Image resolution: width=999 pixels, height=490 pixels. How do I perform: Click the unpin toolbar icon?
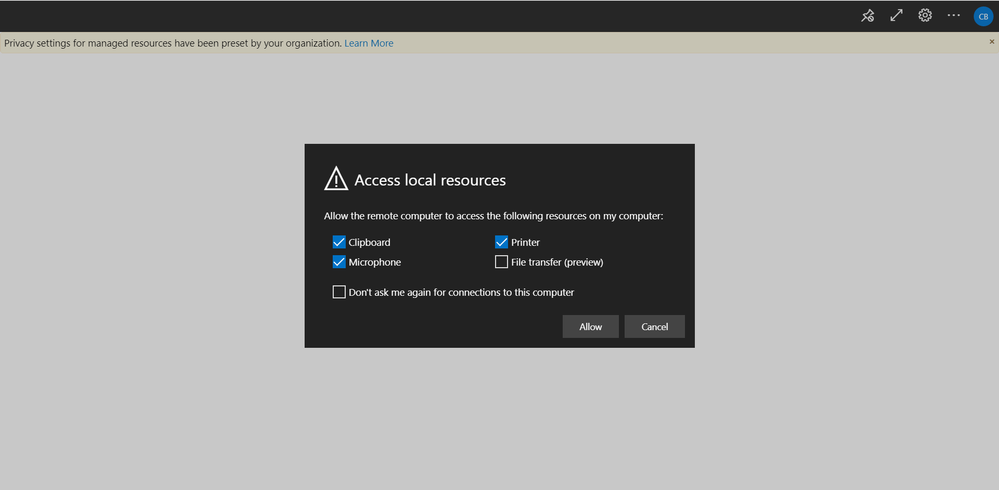coord(868,16)
